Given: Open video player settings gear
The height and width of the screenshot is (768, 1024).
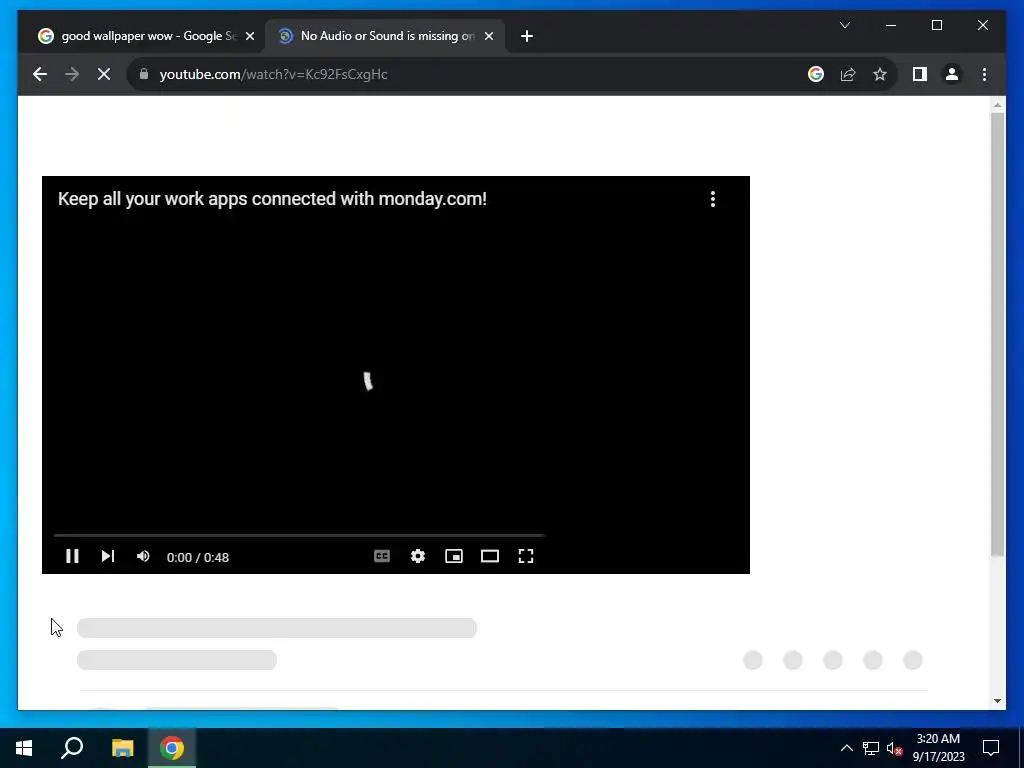Looking at the screenshot, I should 418,556.
